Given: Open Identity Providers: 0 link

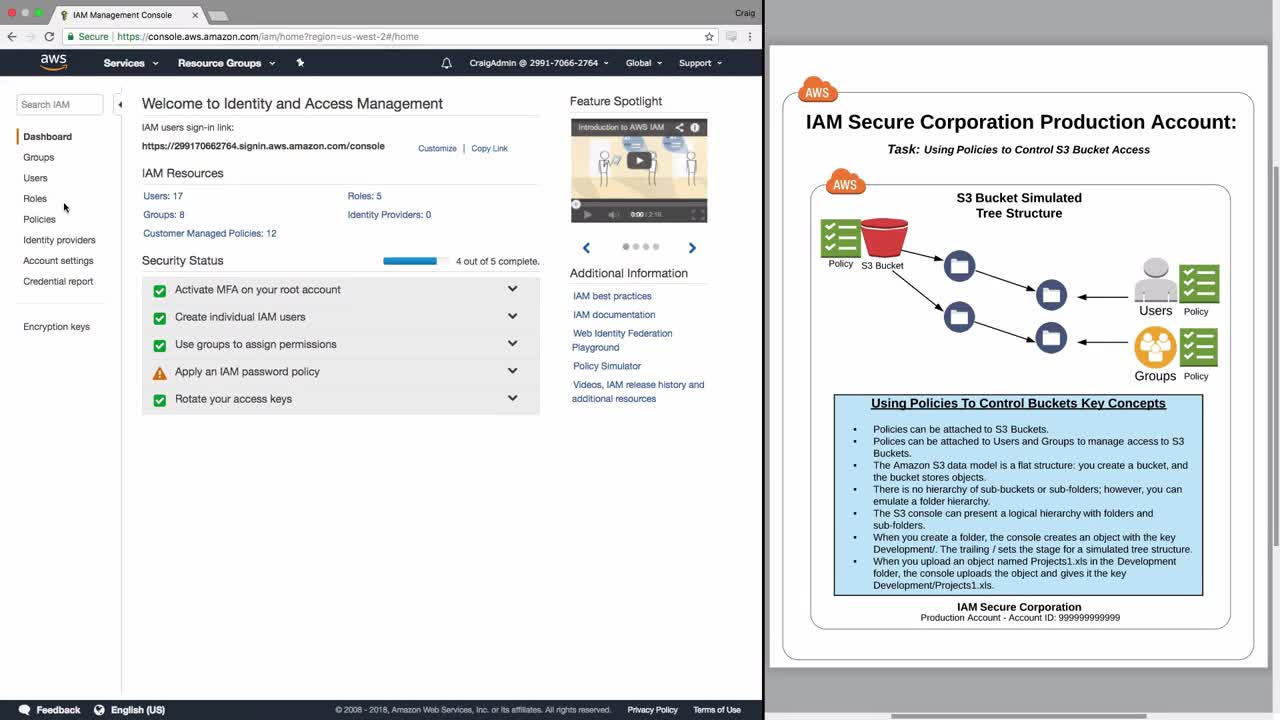Looking at the screenshot, I should point(389,215).
